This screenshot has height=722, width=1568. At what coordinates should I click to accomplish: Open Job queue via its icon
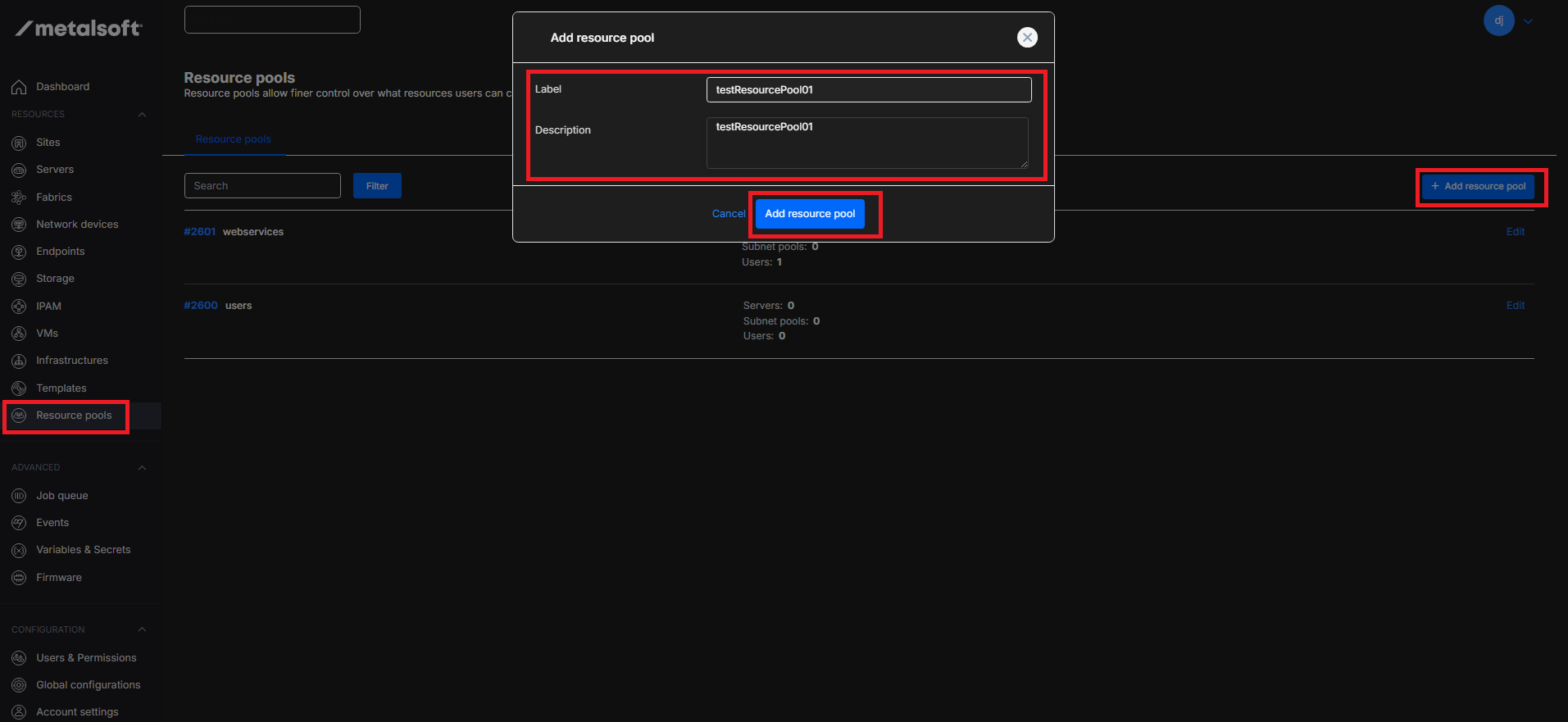tap(19, 496)
